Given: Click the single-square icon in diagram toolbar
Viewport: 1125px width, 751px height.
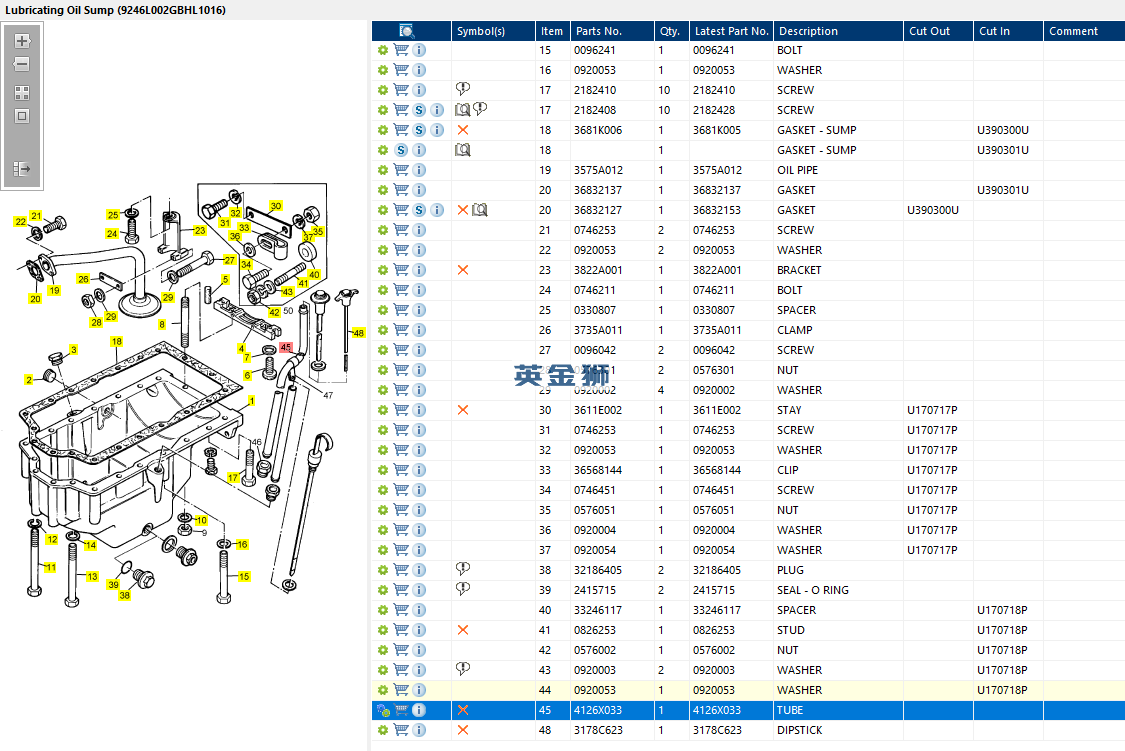Looking at the screenshot, I should tap(22, 116).
